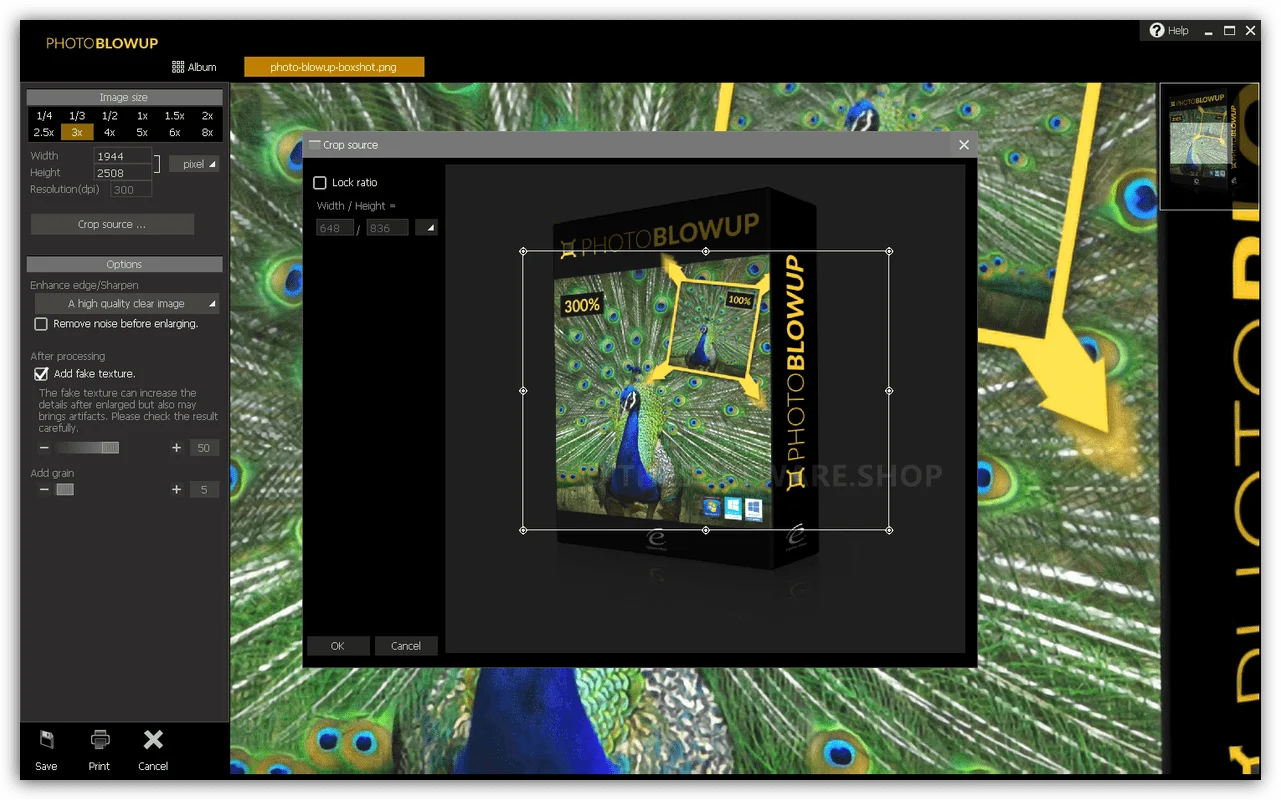Click the fake texture amount slider
This screenshot has height=800, width=1281.
pyautogui.click(x=88, y=448)
